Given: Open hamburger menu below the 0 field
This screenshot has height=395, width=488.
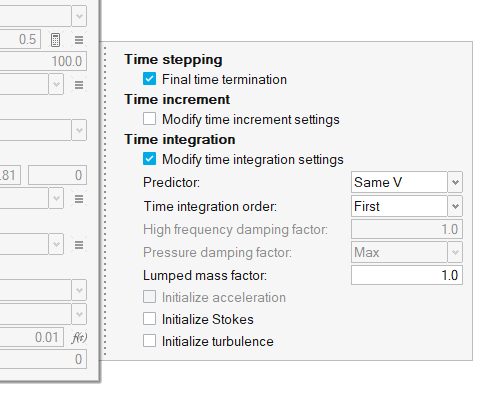Looking at the screenshot, I should 79,199.
